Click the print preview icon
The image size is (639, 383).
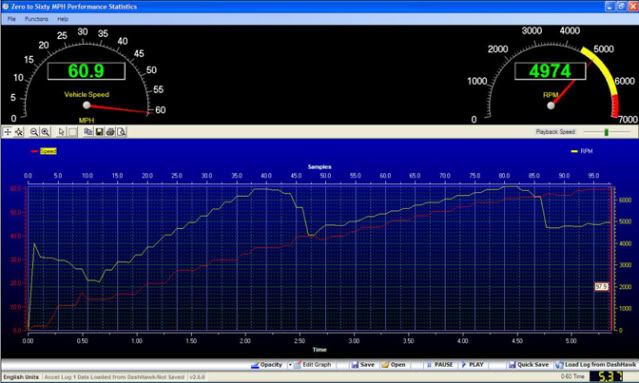point(121,132)
